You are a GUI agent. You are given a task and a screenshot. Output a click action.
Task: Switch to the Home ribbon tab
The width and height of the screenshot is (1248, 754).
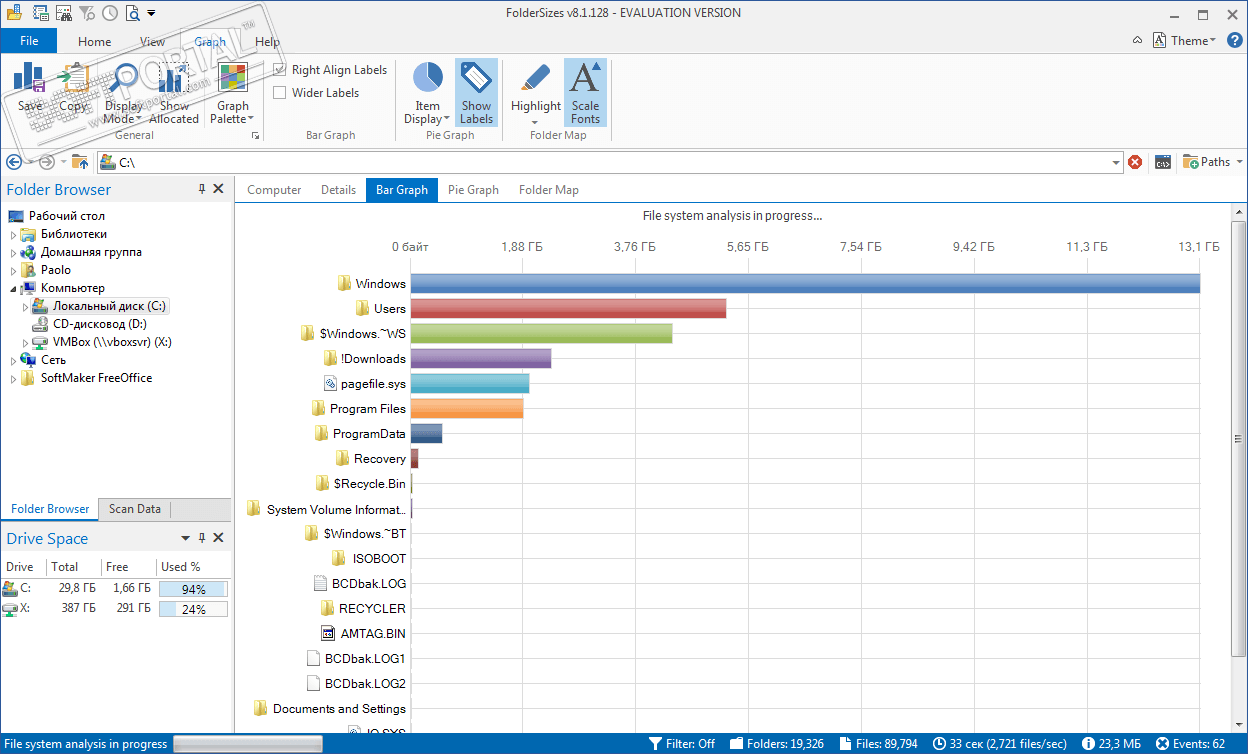click(95, 42)
